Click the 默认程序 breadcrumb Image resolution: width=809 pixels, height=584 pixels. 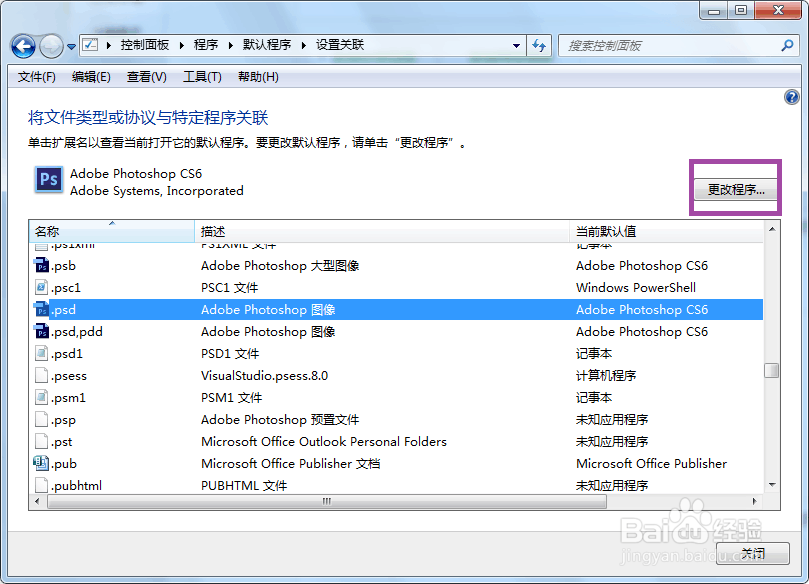pyautogui.click(x=267, y=45)
